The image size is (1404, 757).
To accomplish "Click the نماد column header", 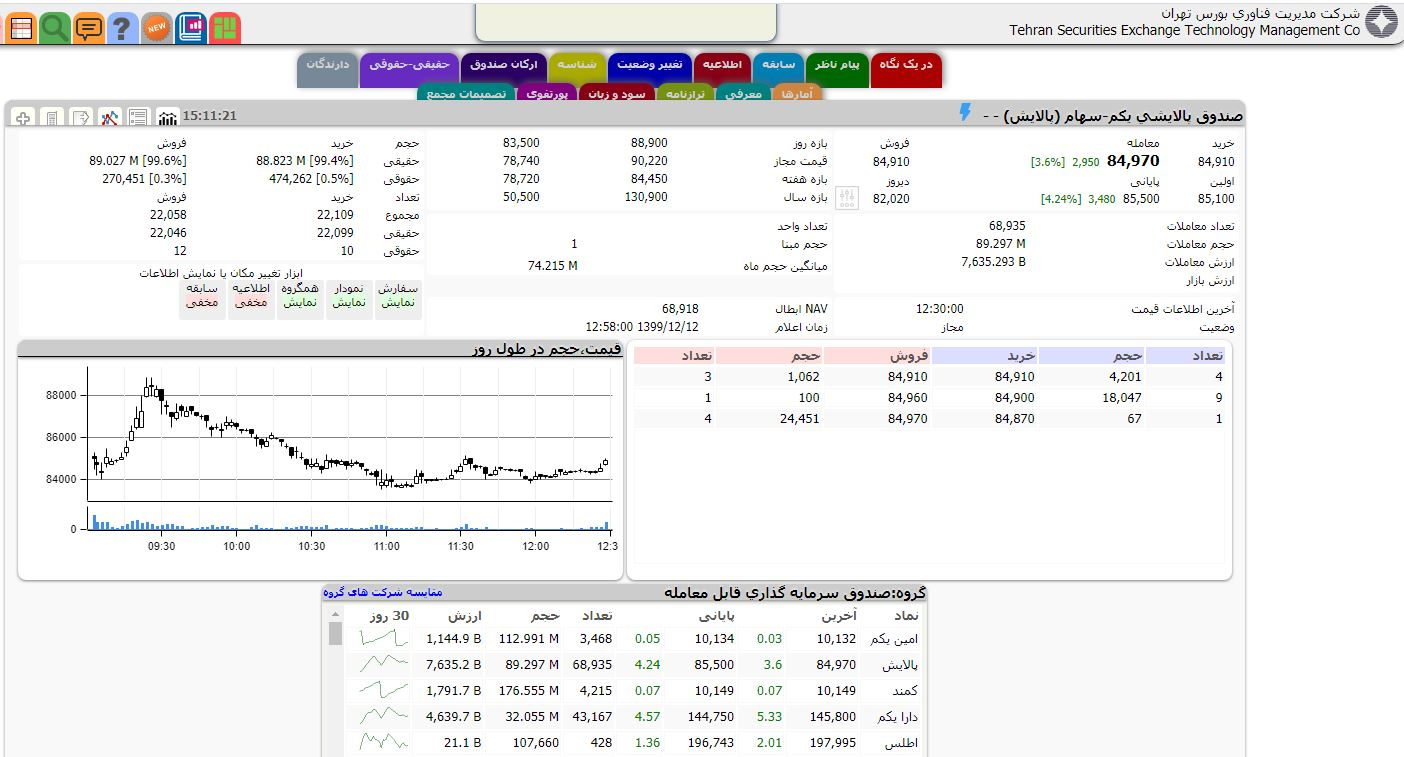I will point(904,615).
